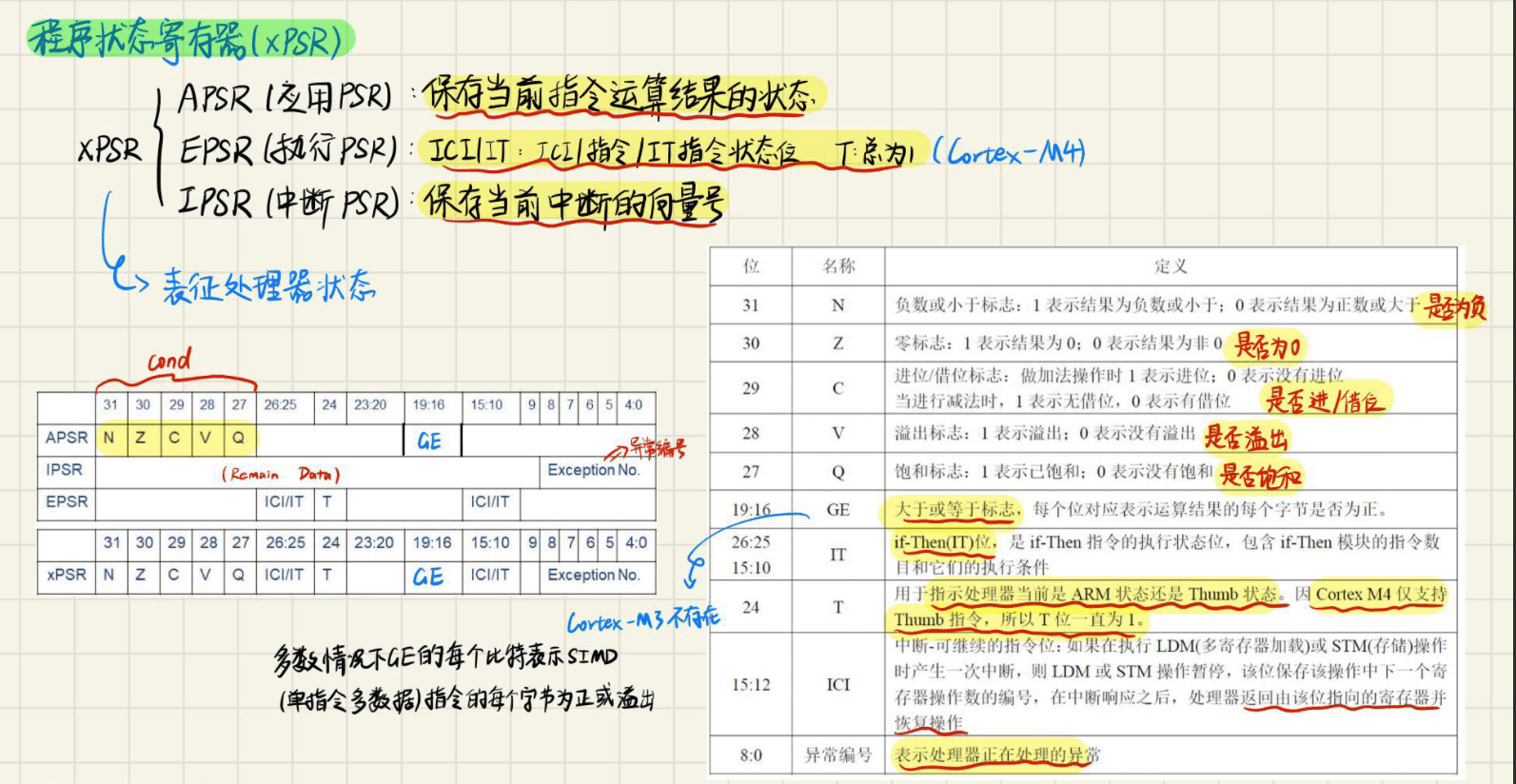Click the red handwritten 是否为负 note
1516x784 pixels.
[x=1454, y=306]
